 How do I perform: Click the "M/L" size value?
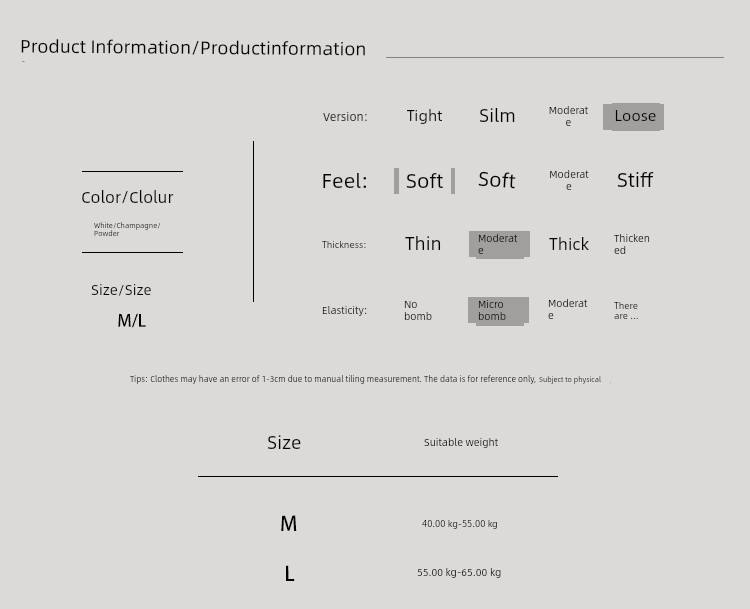(x=131, y=321)
